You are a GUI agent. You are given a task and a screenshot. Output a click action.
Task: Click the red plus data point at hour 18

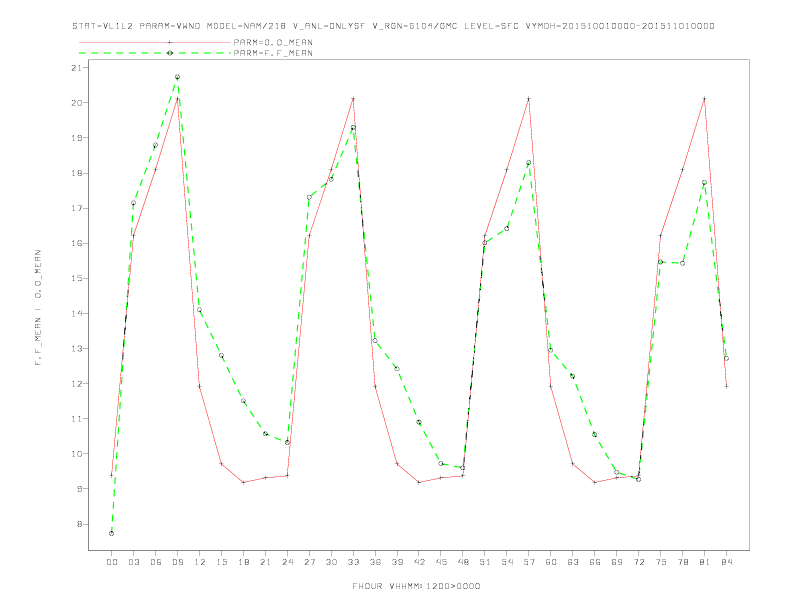tap(243, 482)
